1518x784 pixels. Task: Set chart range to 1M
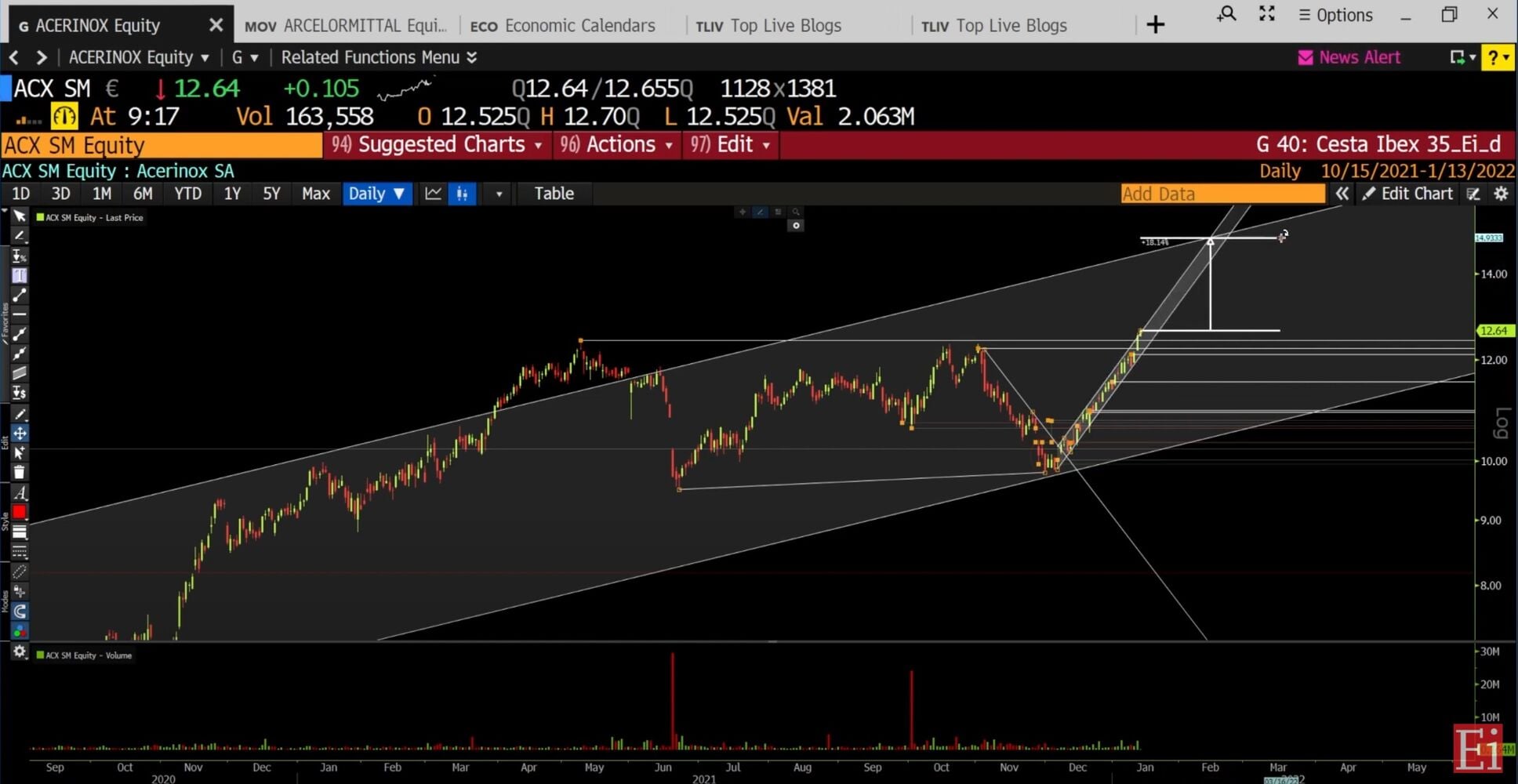102,194
